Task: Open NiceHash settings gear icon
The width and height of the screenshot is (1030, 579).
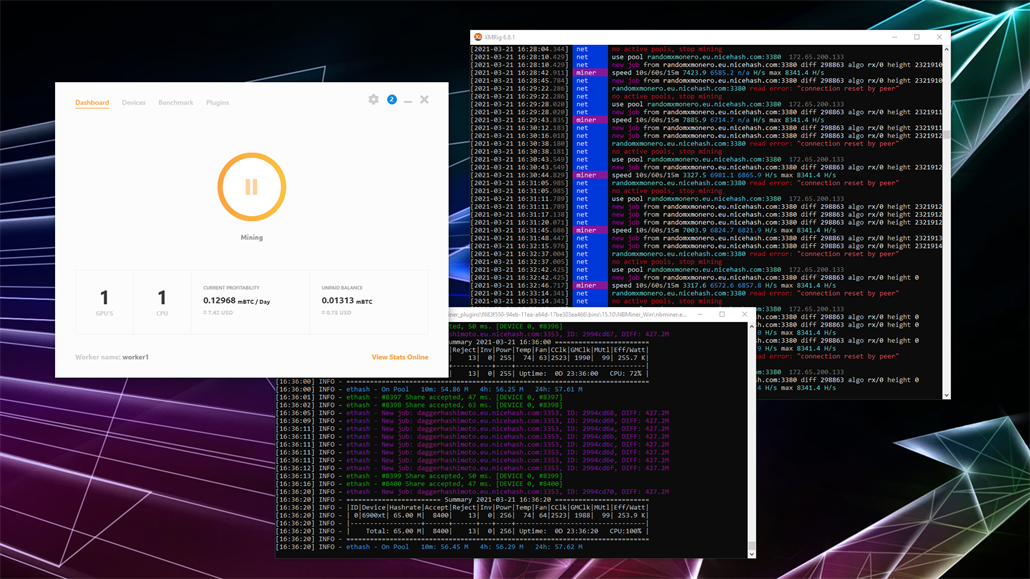Action: (373, 99)
